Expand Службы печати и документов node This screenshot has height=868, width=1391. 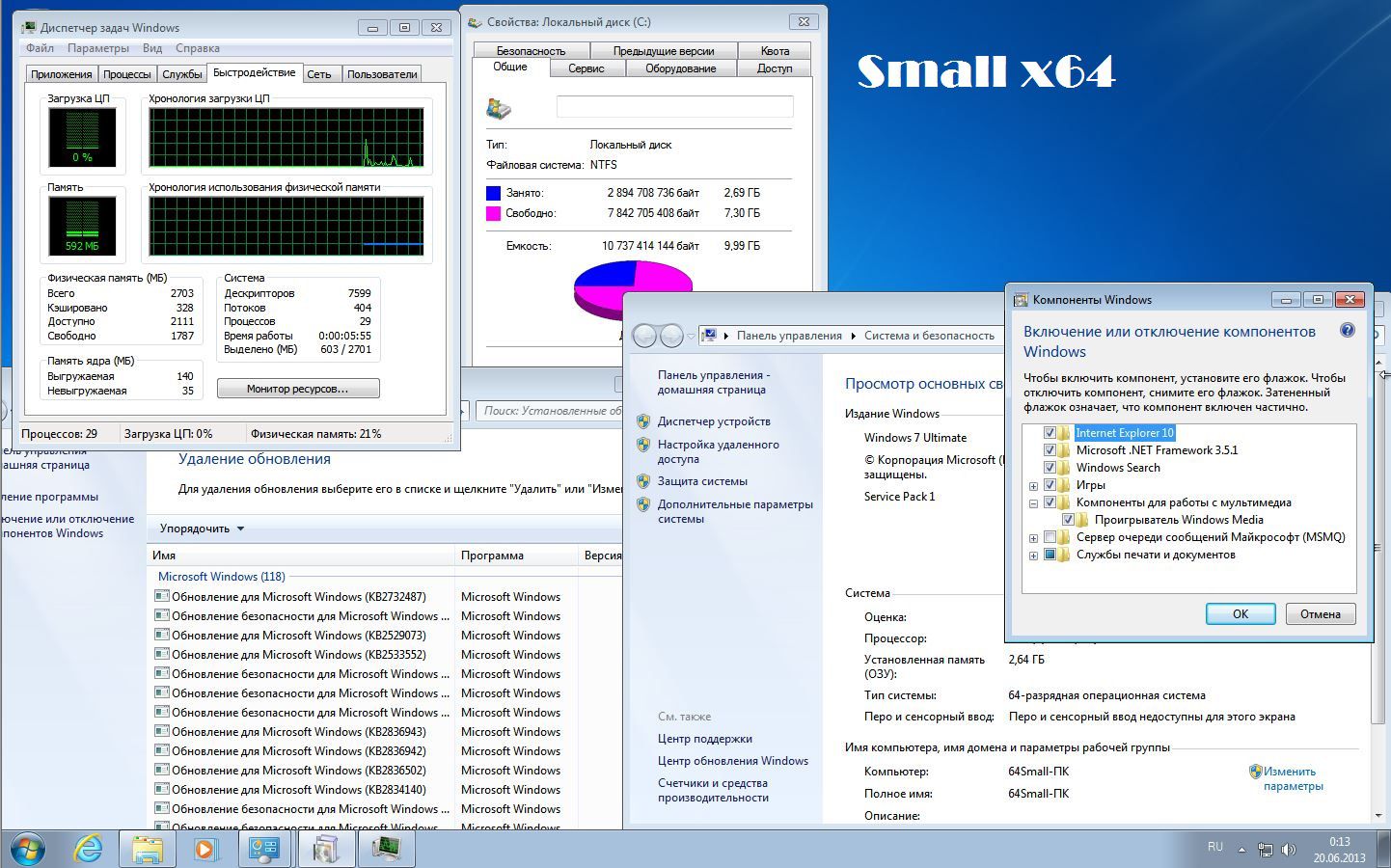pos(1033,556)
